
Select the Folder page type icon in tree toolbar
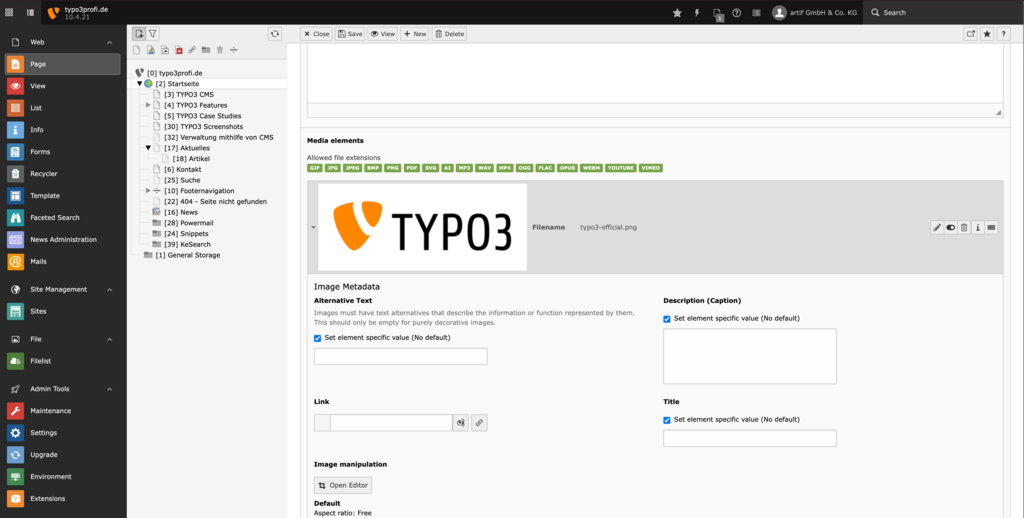[206, 50]
